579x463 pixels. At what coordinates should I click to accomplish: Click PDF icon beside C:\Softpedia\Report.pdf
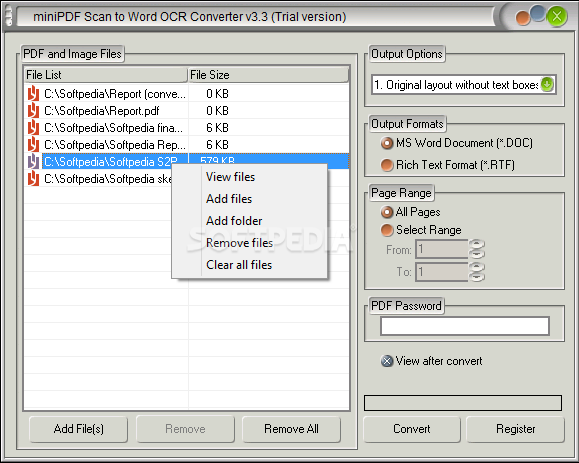tap(33, 110)
